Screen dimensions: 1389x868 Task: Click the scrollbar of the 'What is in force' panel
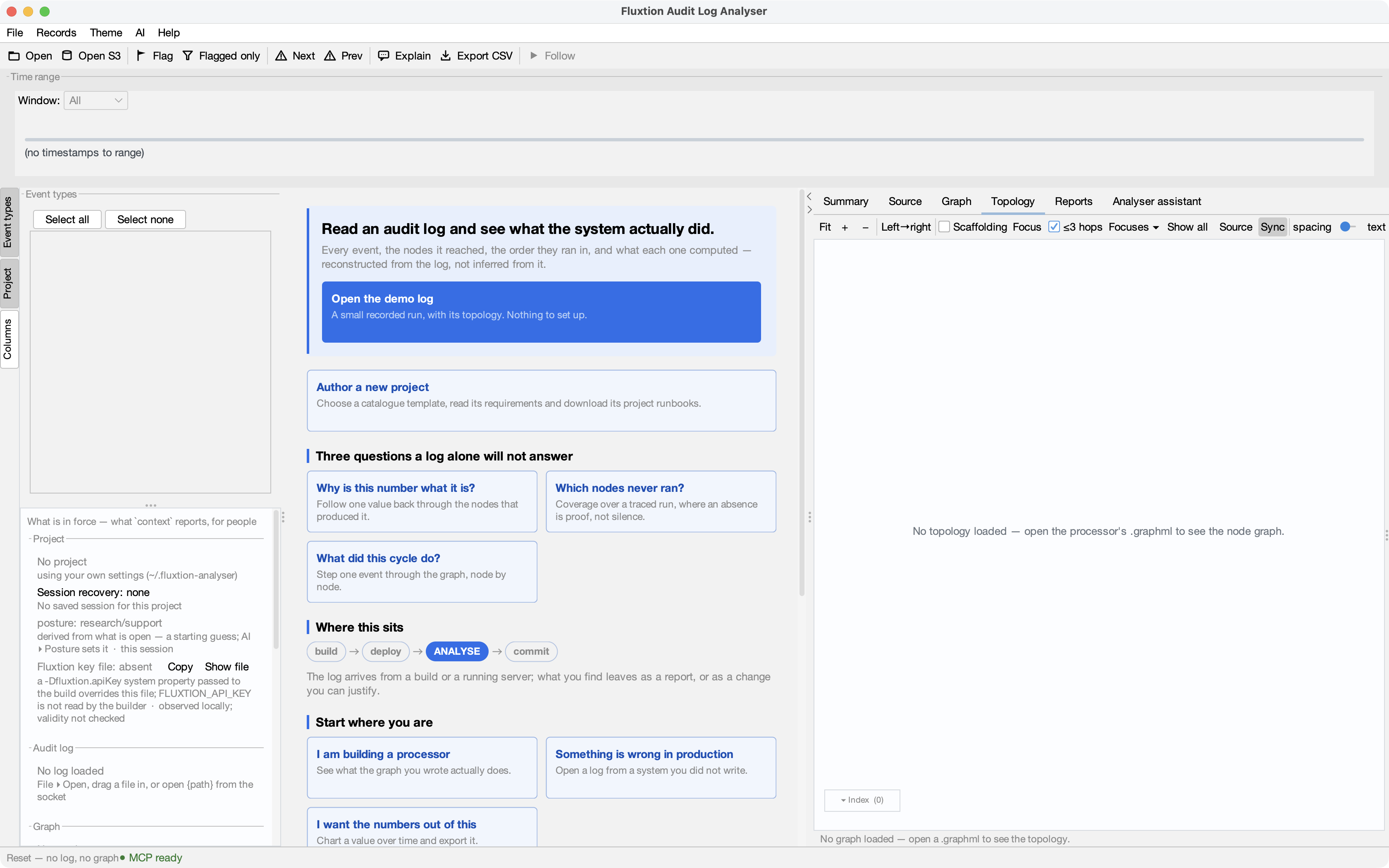point(276,580)
